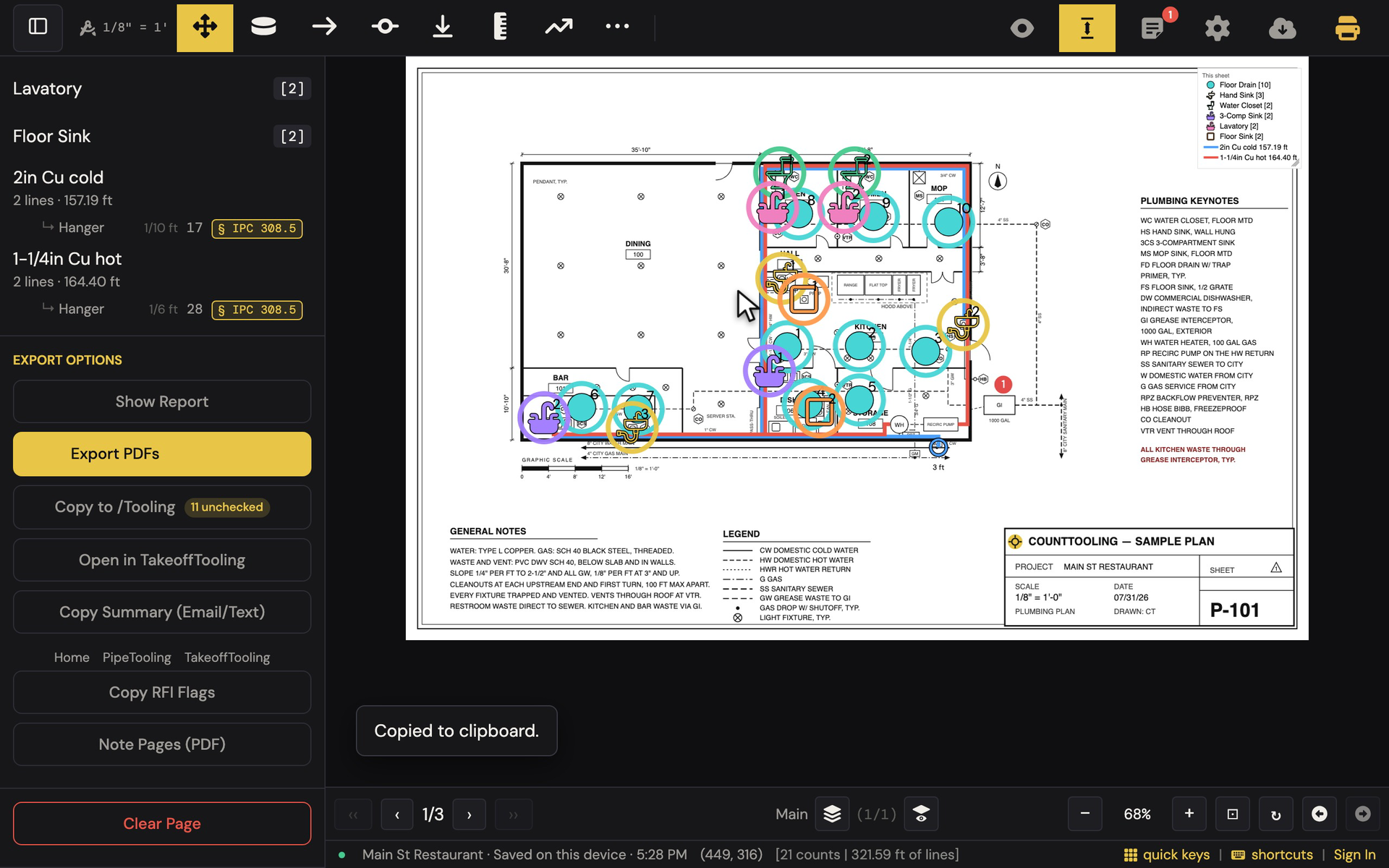Image resolution: width=1389 pixels, height=868 pixels.
Task: Click the Export PDFs button
Action: tap(162, 454)
